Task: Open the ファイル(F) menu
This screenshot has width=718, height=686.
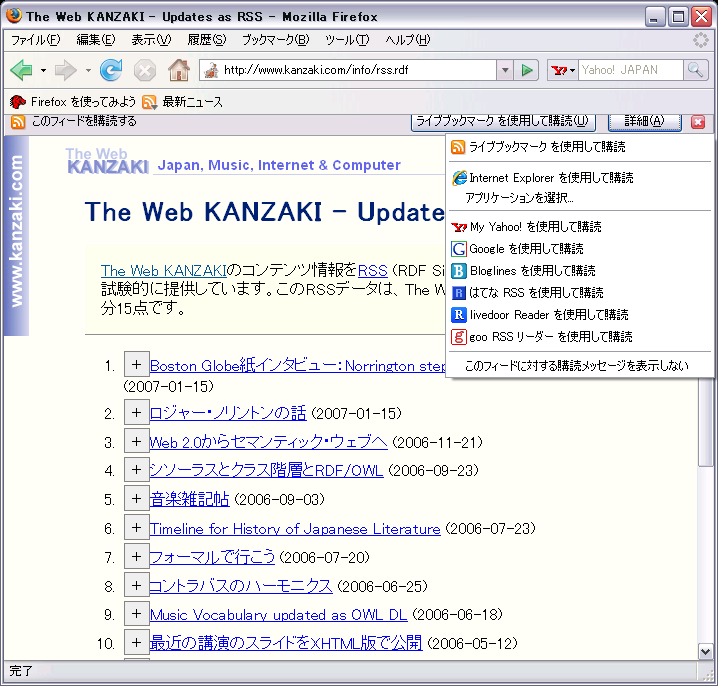Action: click(x=35, y=40)
